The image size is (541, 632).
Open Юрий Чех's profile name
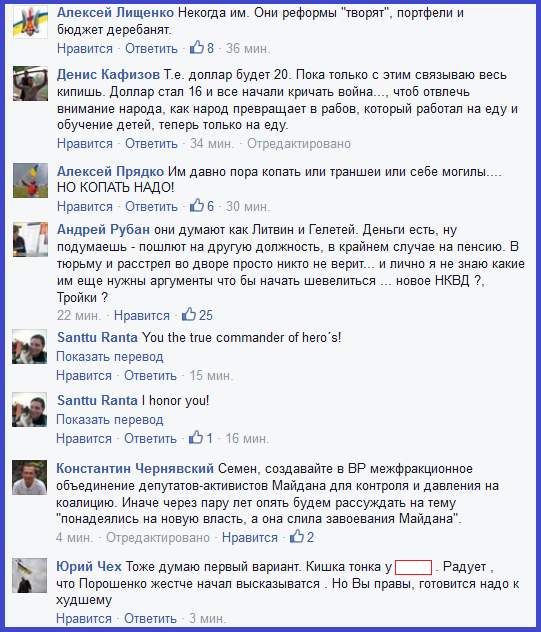[x=89, y=567]
